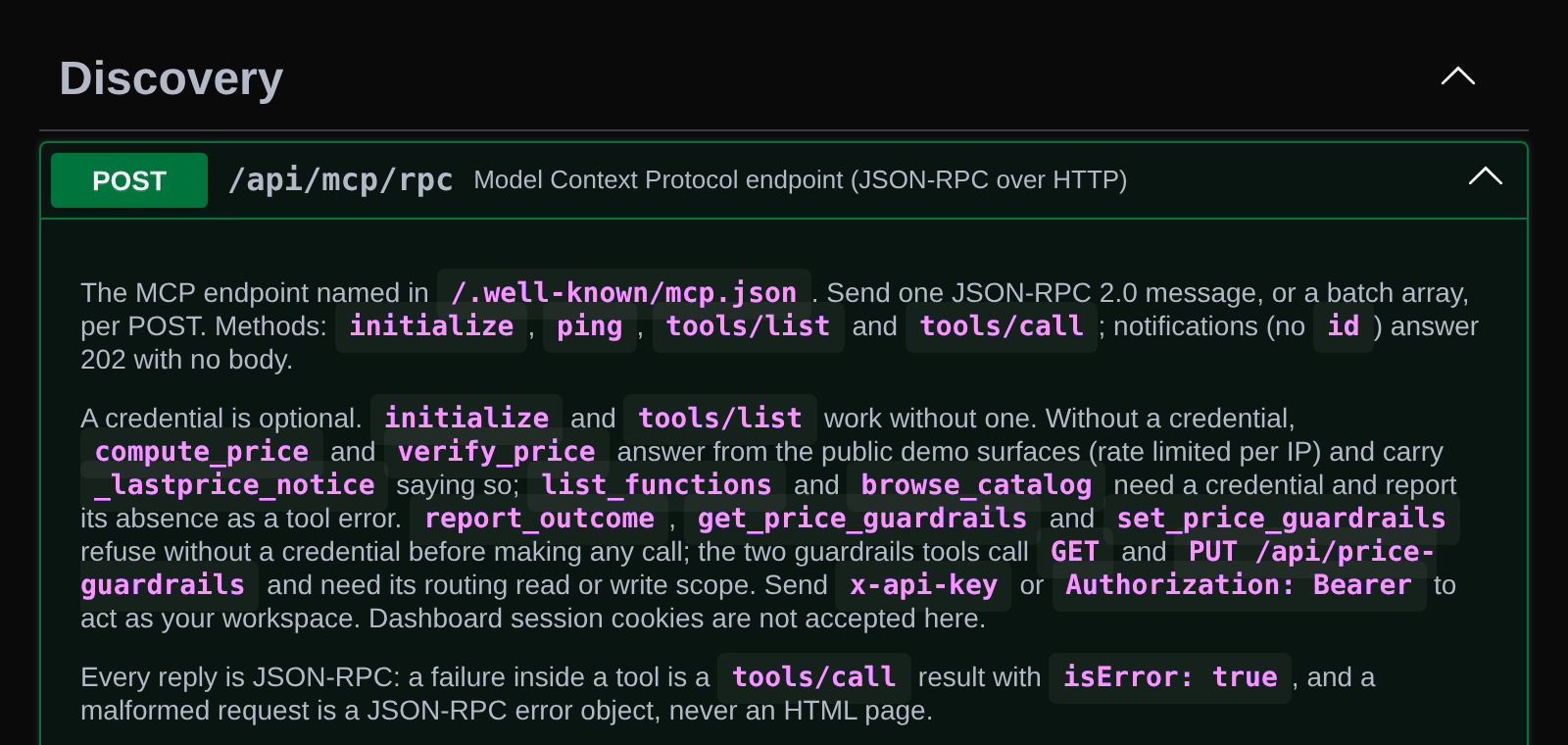Click the Discovery section heading
Screen dimensions: 1568x745
click(x=171, y=78)
